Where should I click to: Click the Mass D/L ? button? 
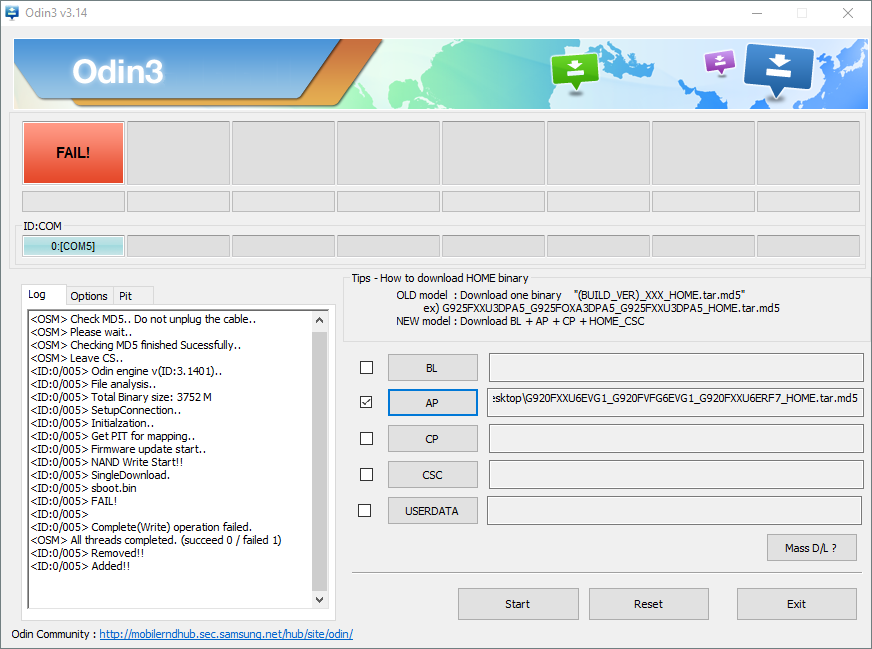pyautogui.click(x=811, y=548)
